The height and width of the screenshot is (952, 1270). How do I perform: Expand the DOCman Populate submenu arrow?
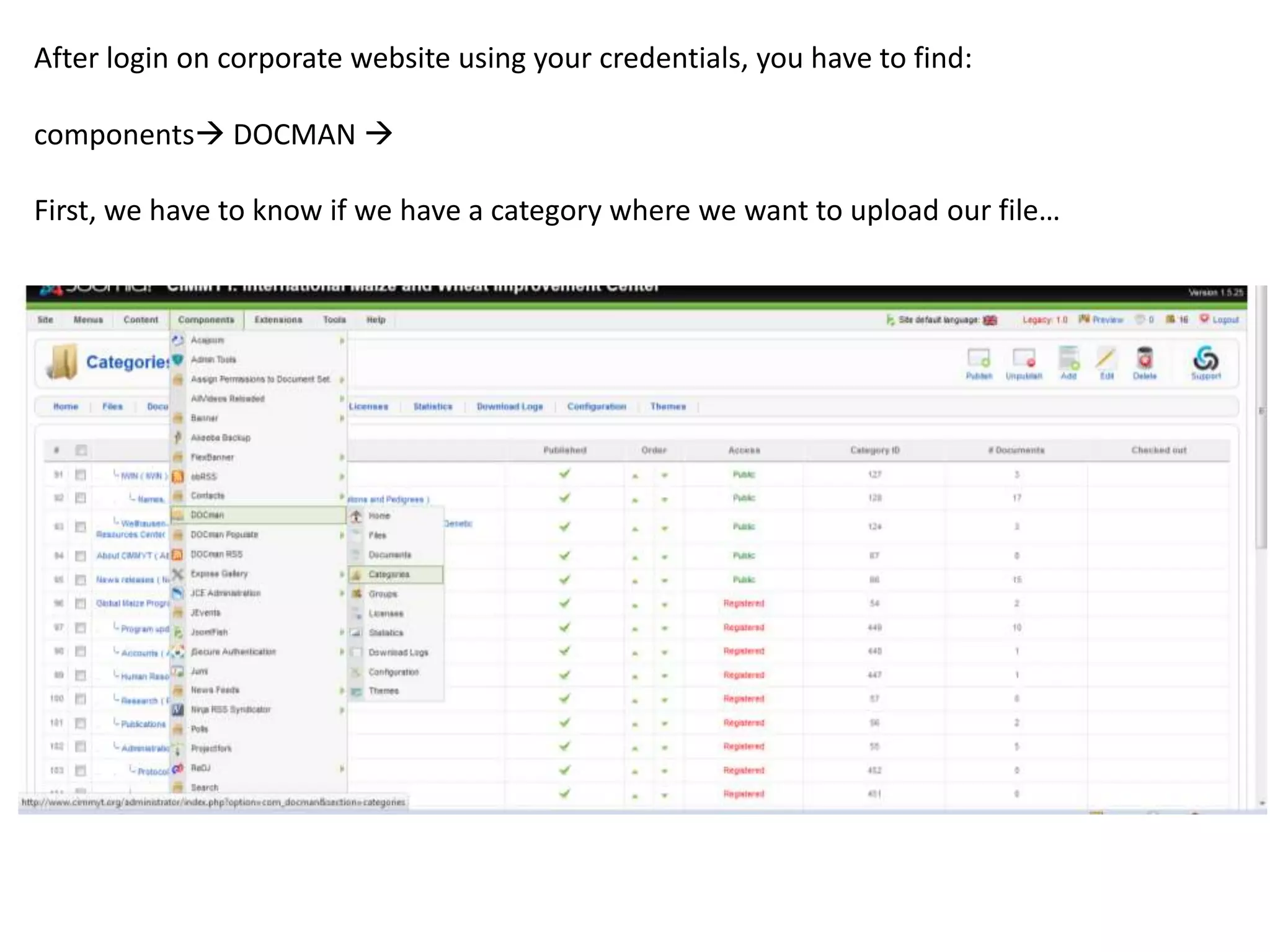[342, 535]
